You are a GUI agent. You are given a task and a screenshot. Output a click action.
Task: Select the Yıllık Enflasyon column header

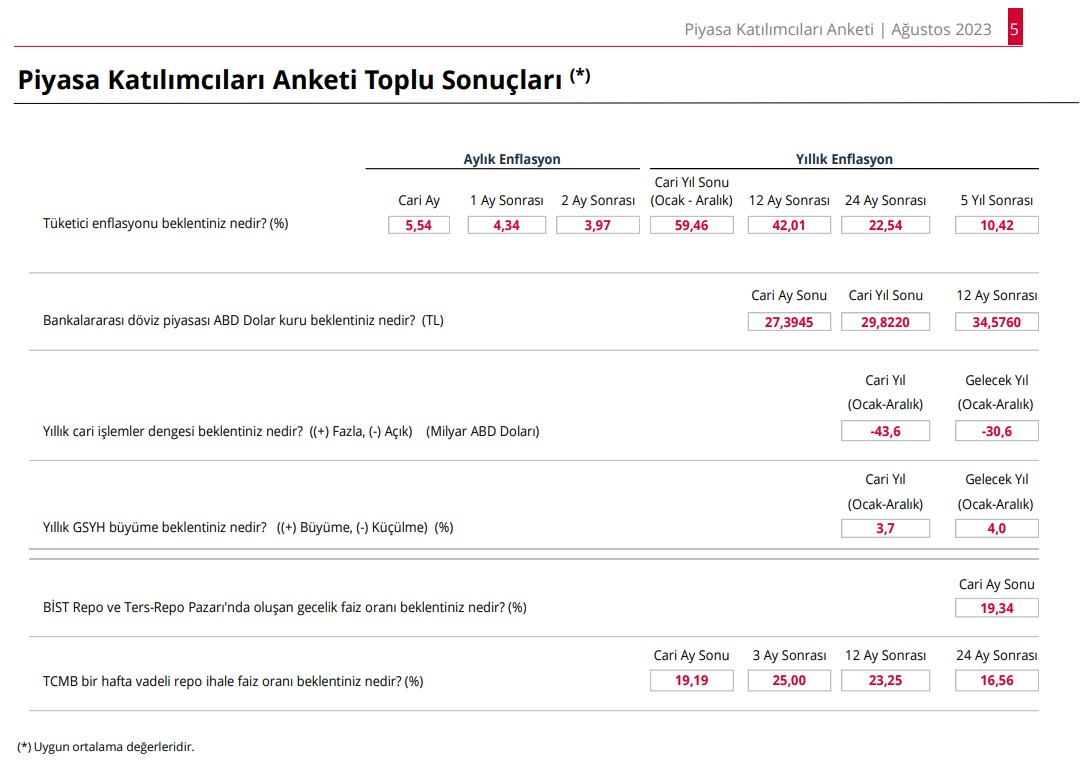pos(844,159)
